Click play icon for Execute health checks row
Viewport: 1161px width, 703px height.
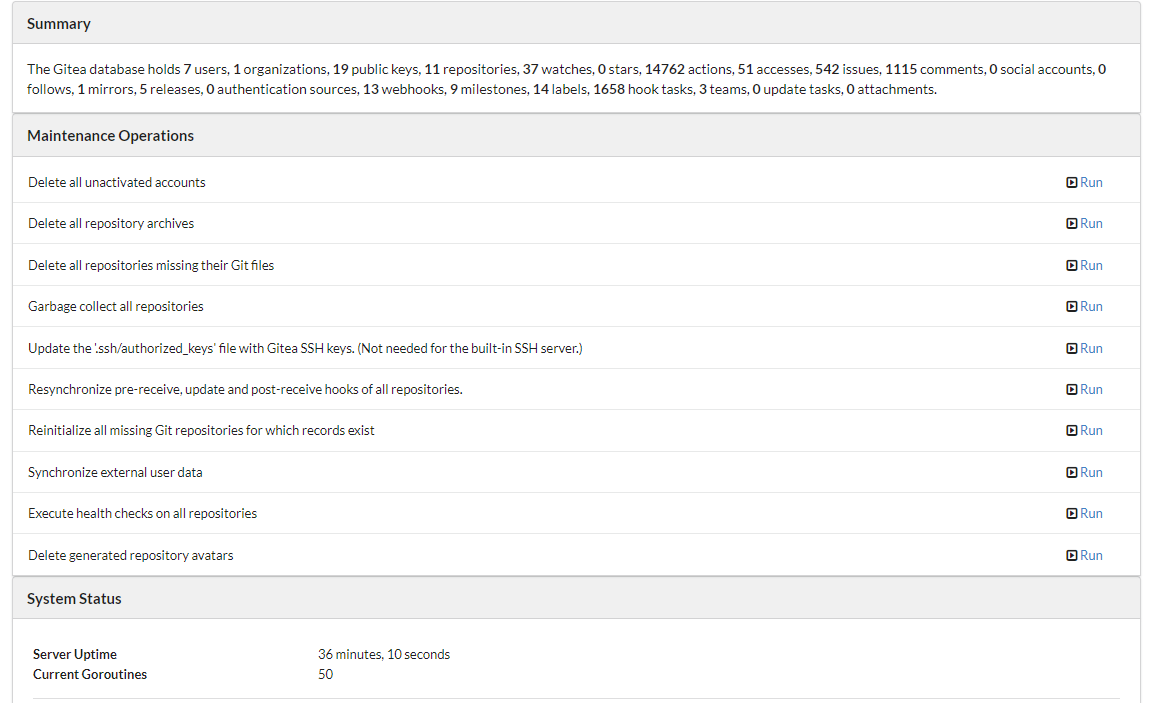click(1071, 513)
